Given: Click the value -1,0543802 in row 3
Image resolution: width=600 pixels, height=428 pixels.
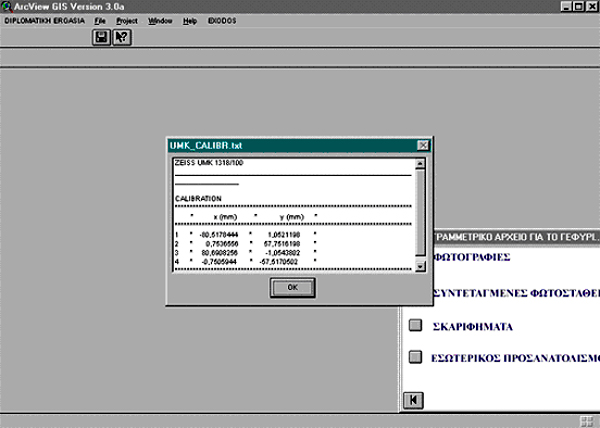Looking at the screenshot, I should click(x=283, y=253).
